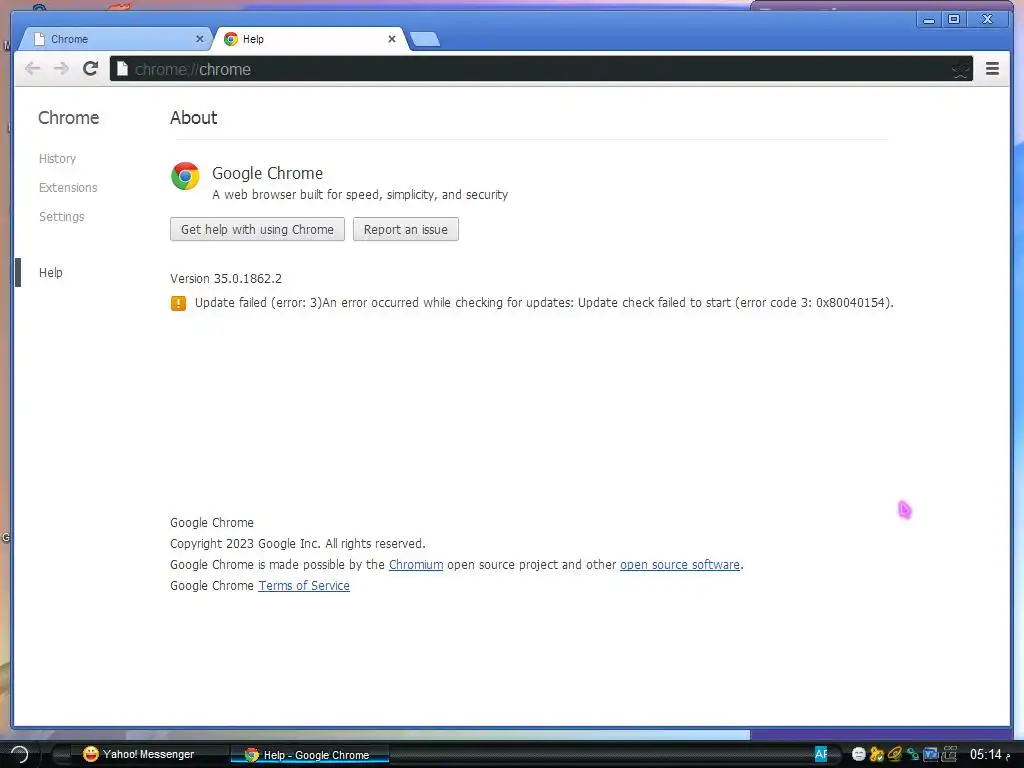Open Extensions in the sidebar
The image size is (1024, 768).
68,187
